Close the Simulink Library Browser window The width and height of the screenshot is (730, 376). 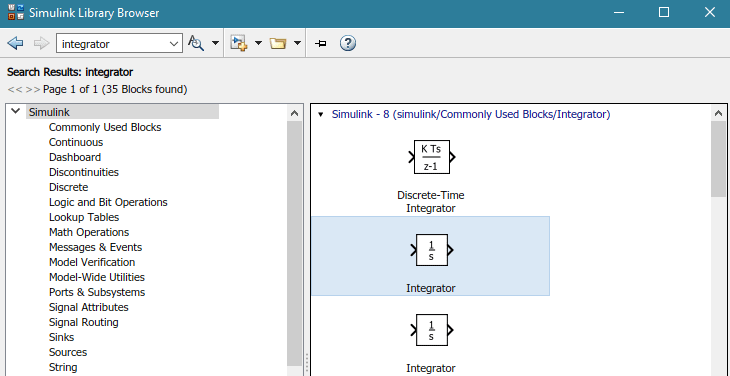pyautogui.click(x=710, y=13)
